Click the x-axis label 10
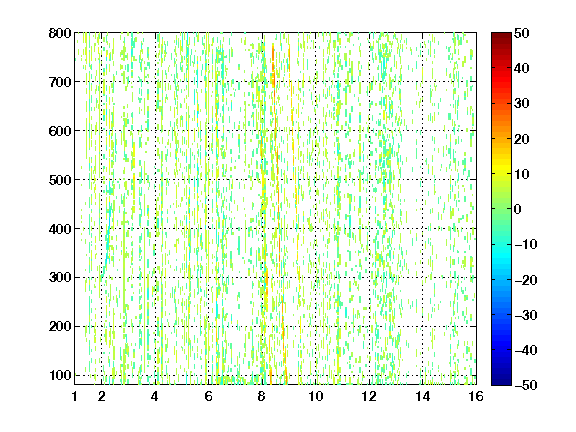The width and height of the screenshot is (576, 432). [316, 396]
